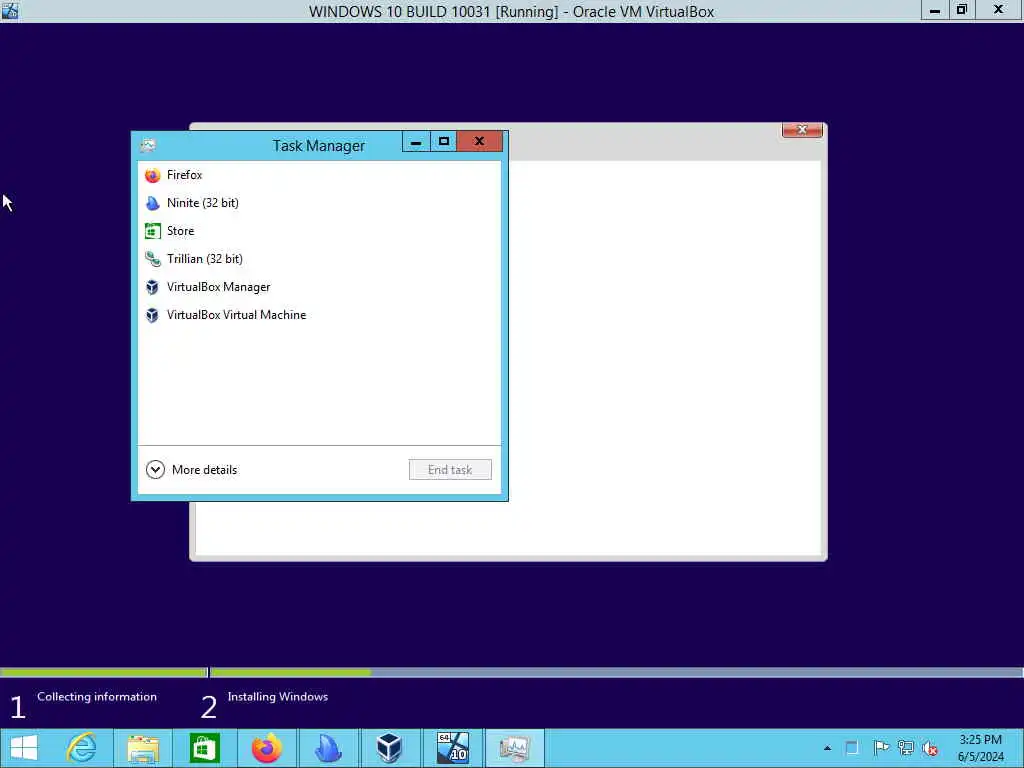Screen dimensions: 1024x768
Task: Select the Firefox row in Task Manager
Action: click(x=319, y=175)
